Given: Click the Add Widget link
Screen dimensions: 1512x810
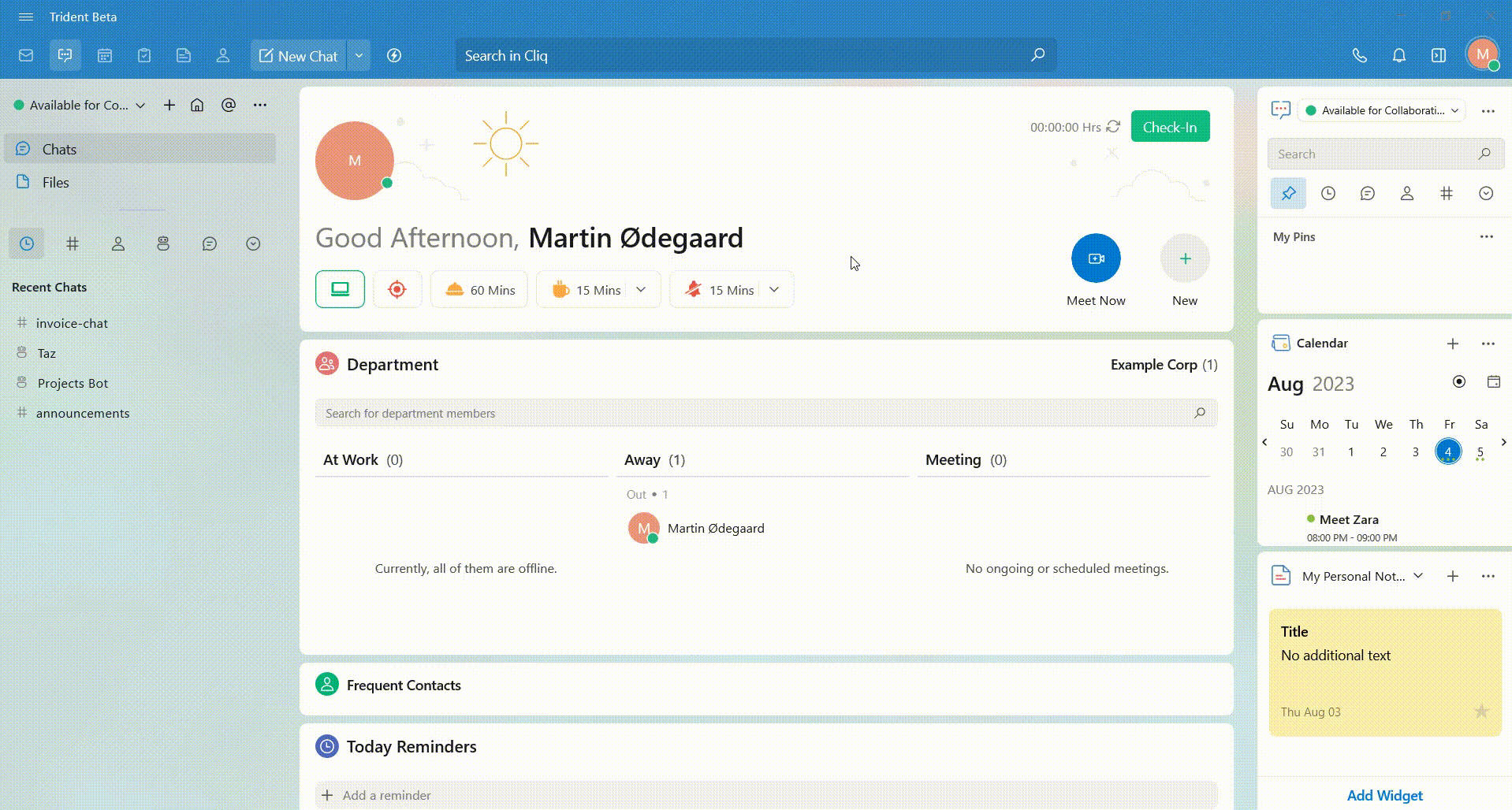Looking at the screenshot, I should click(x=1384, y=795).
